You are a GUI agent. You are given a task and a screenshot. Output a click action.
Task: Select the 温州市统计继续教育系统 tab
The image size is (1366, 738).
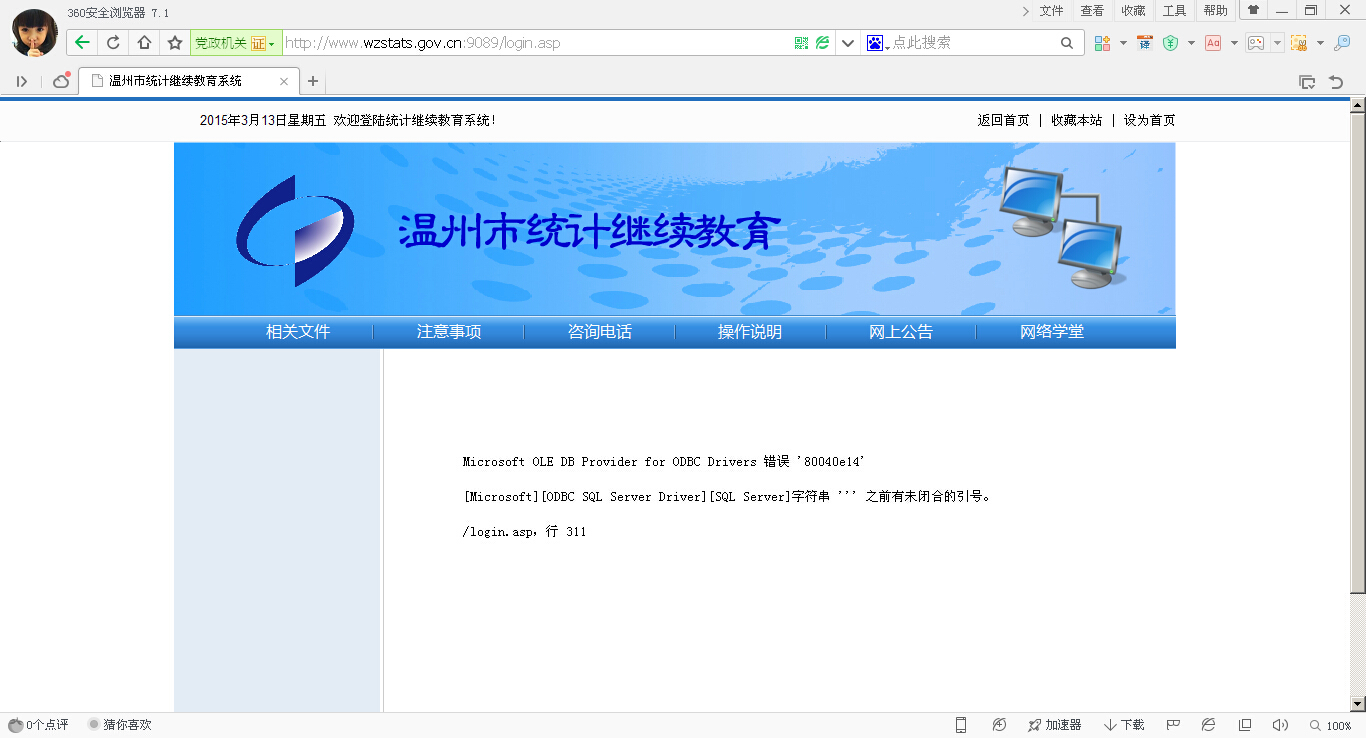point(188,81)
